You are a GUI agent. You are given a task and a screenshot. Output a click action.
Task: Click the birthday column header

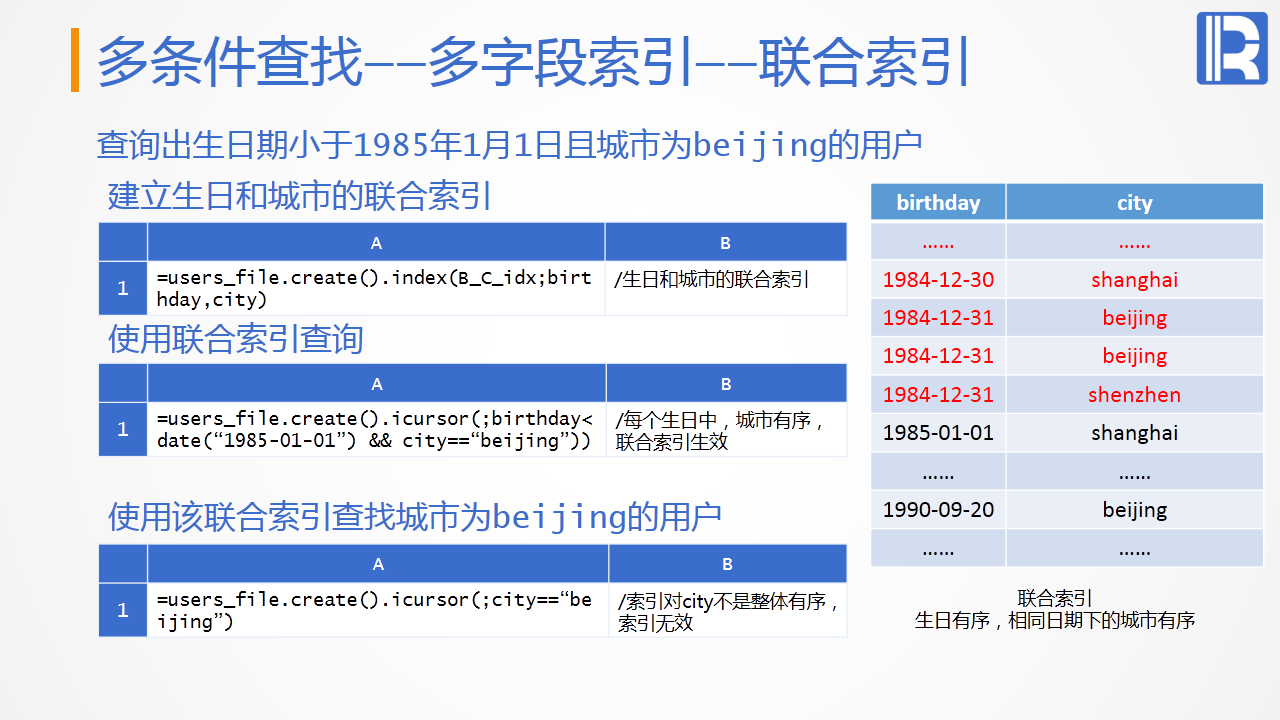[938, 202]
